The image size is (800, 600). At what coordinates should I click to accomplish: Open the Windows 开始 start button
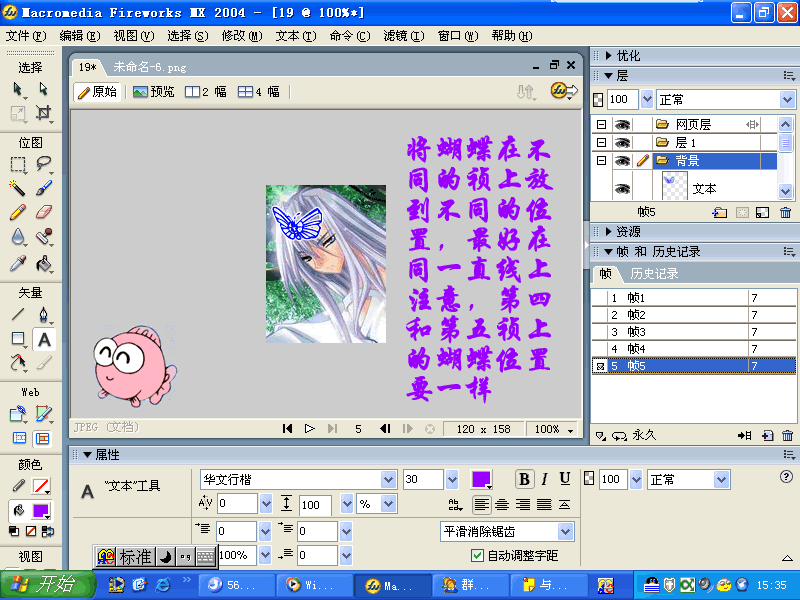pos(48,585)
